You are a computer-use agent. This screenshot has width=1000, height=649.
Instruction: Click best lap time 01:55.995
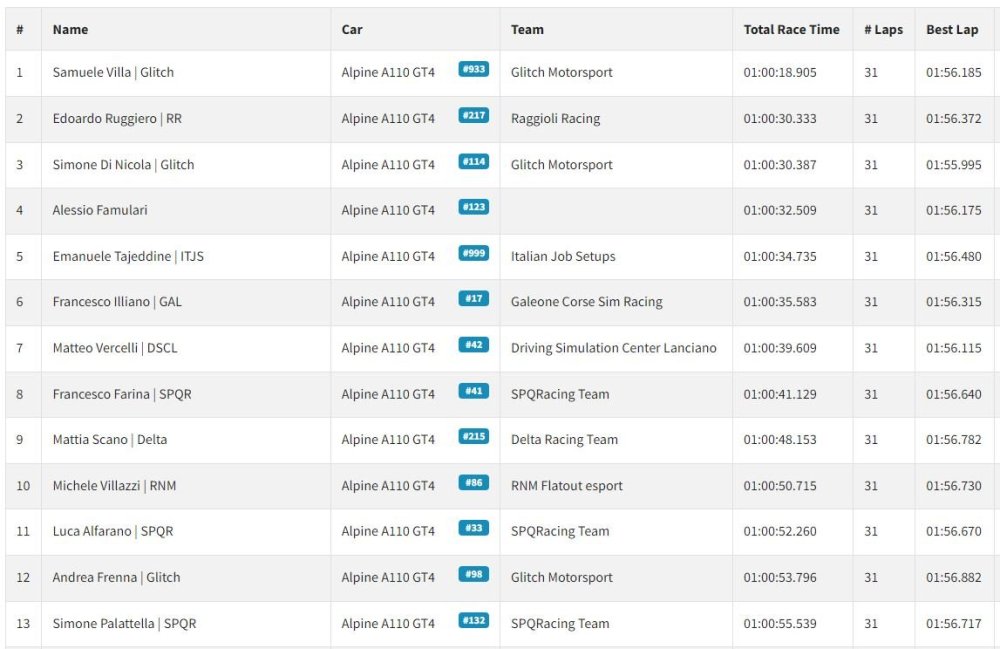click(x=953, y=164)
